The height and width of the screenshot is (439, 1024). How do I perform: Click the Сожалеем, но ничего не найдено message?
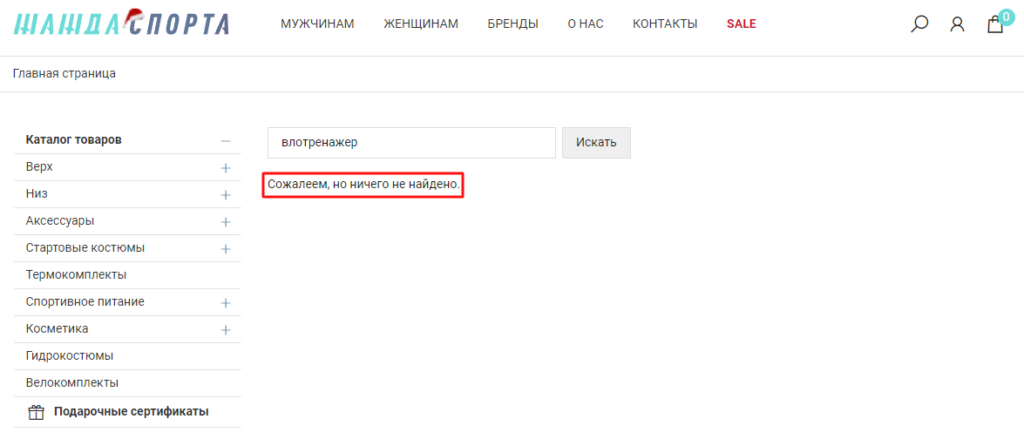364,186
